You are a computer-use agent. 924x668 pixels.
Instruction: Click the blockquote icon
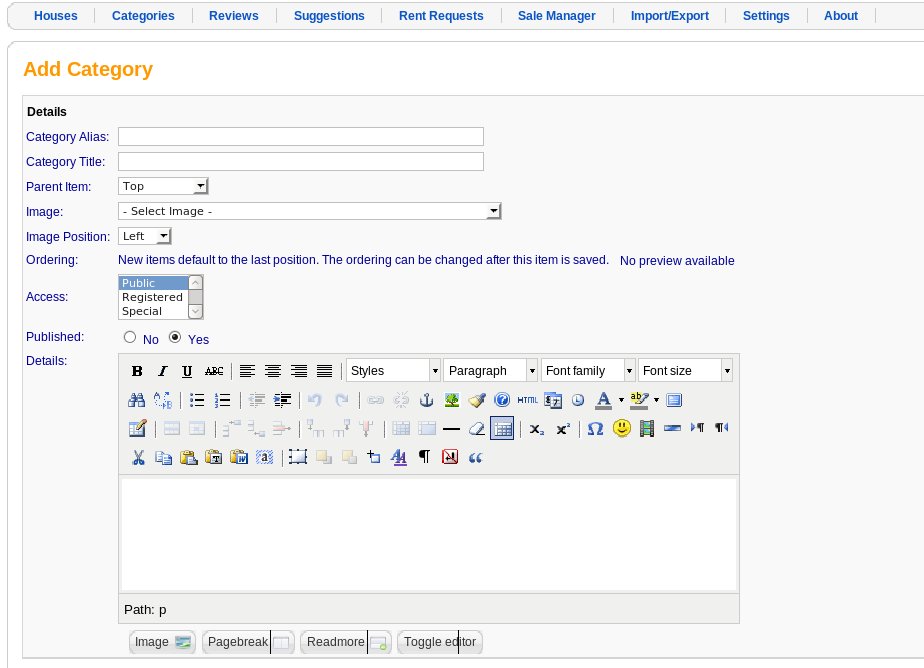point(476,457)
